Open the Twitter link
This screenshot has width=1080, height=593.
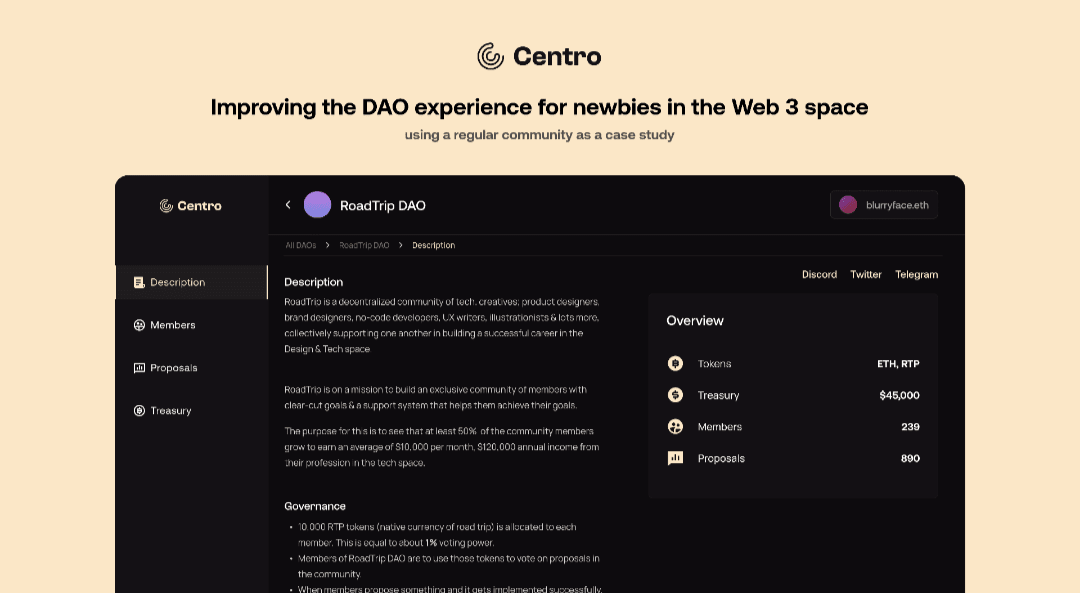pyautogui.click(x=866, y=274)
